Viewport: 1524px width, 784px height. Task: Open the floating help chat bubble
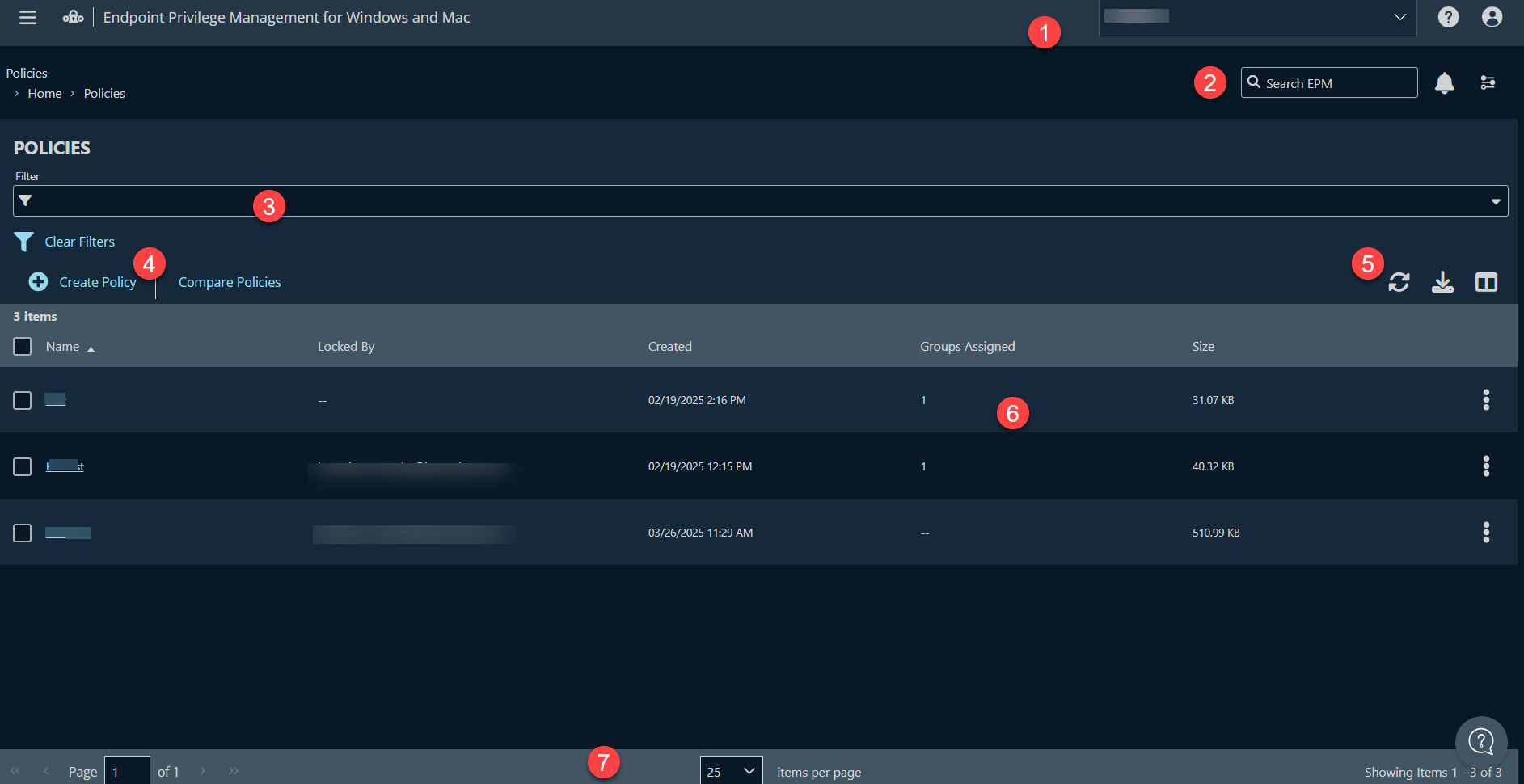(1481, 741)
